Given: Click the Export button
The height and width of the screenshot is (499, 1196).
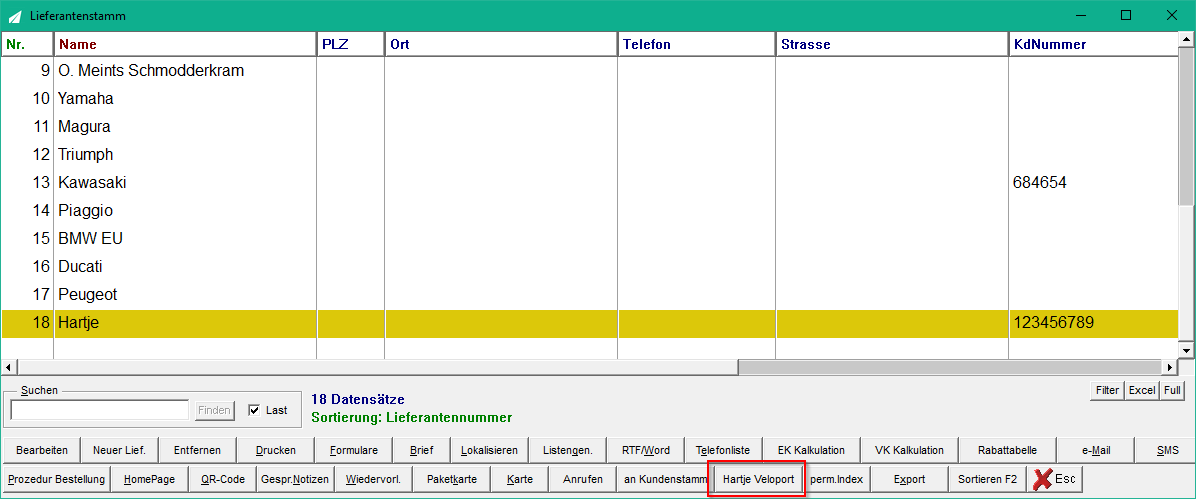Looking at the screenshot, I should pyautogui.click(x=909, y=480).
